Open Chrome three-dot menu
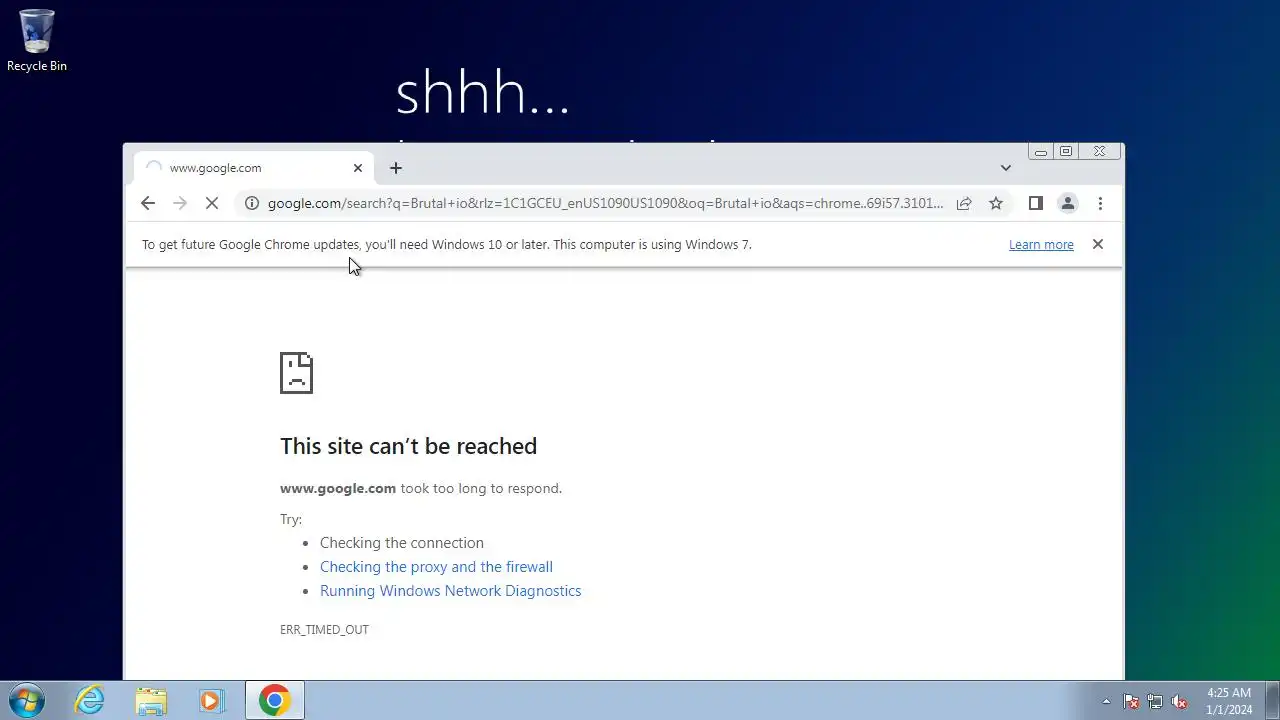1280x720 pixels. click(x=1100, y=203)
